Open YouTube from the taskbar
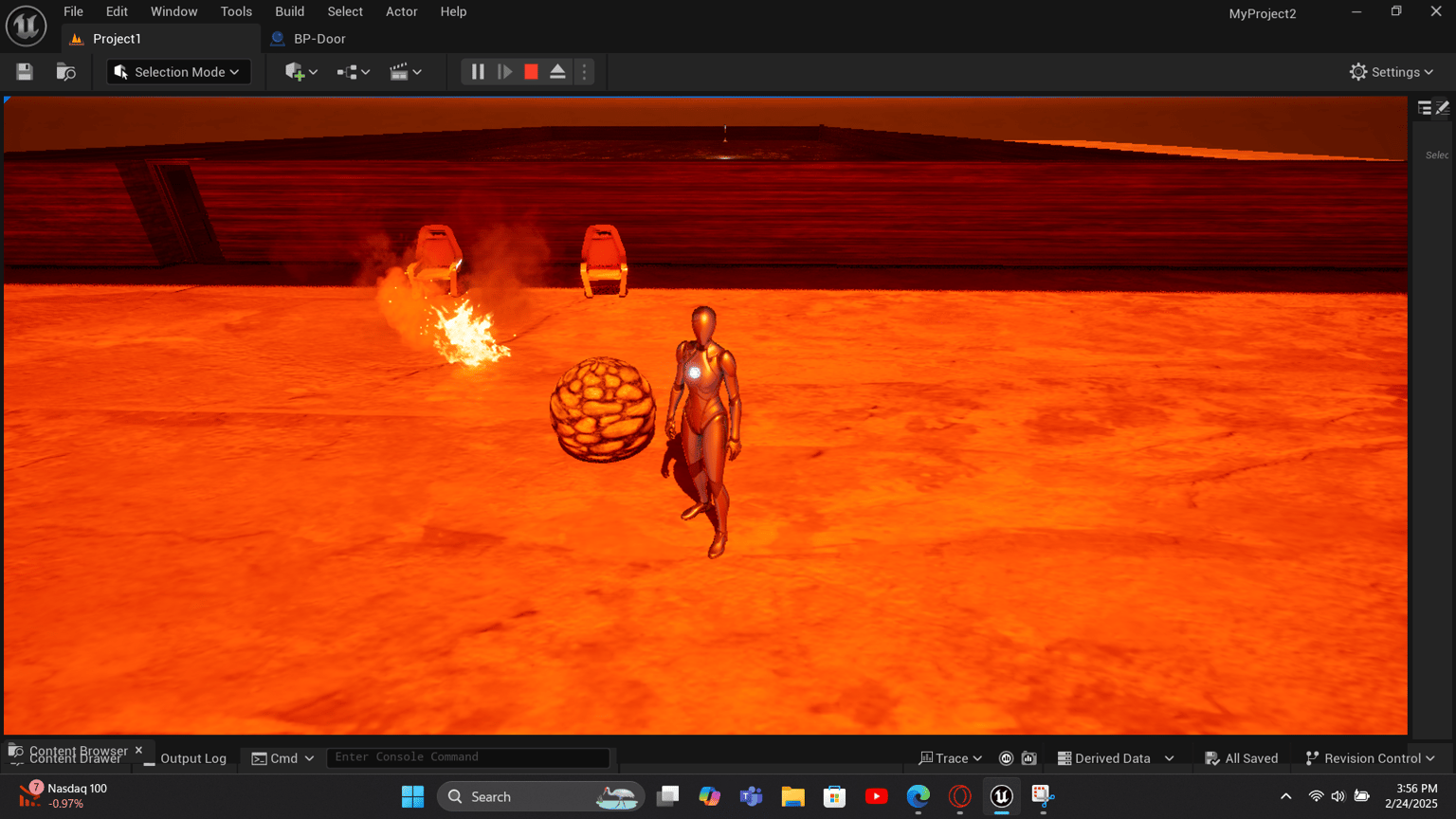 pos(876,796)
